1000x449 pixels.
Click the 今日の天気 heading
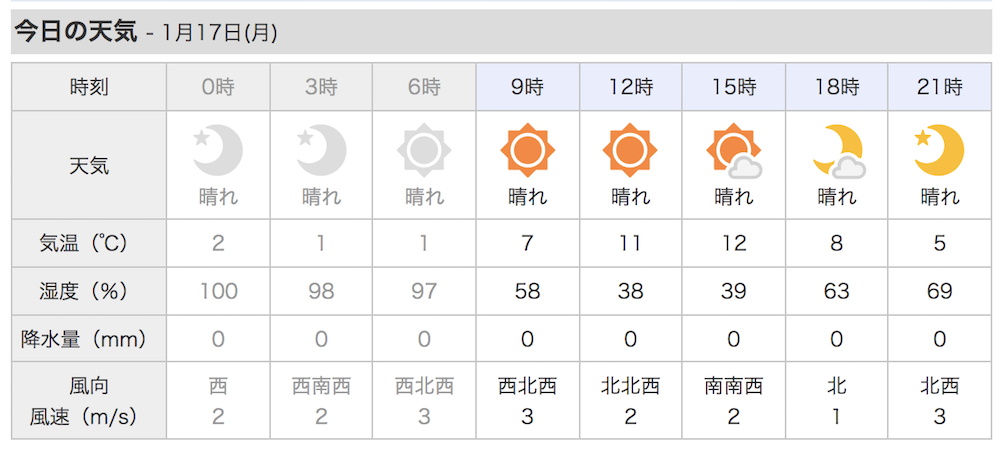point(77,31)
